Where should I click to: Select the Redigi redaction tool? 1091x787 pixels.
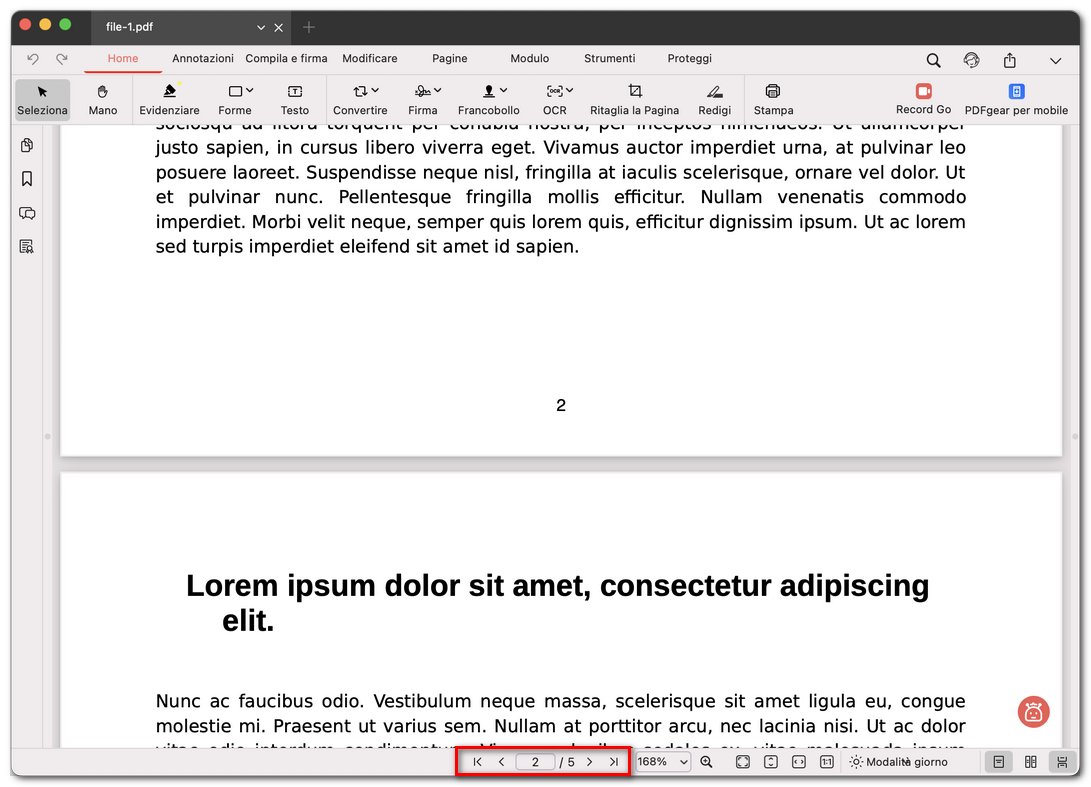(714, 99)
